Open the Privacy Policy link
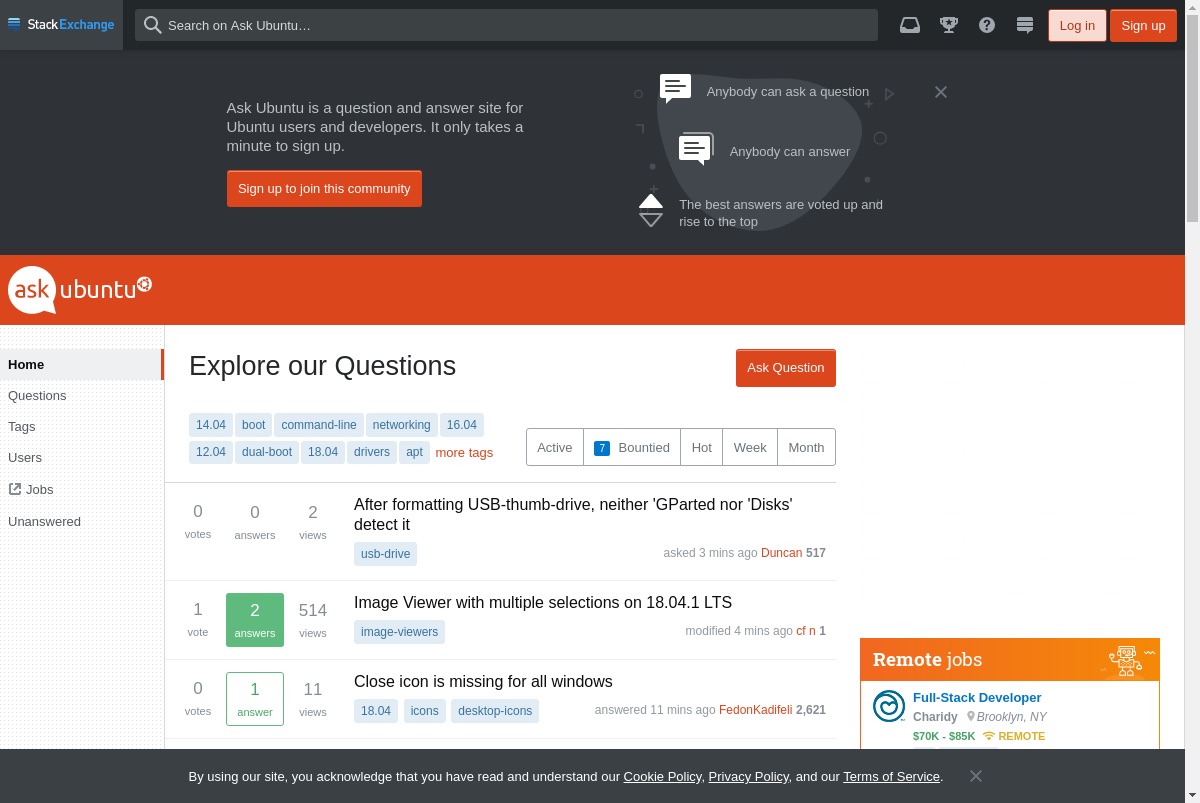This screenshot has width=1200, height=803. click(749, 776)
